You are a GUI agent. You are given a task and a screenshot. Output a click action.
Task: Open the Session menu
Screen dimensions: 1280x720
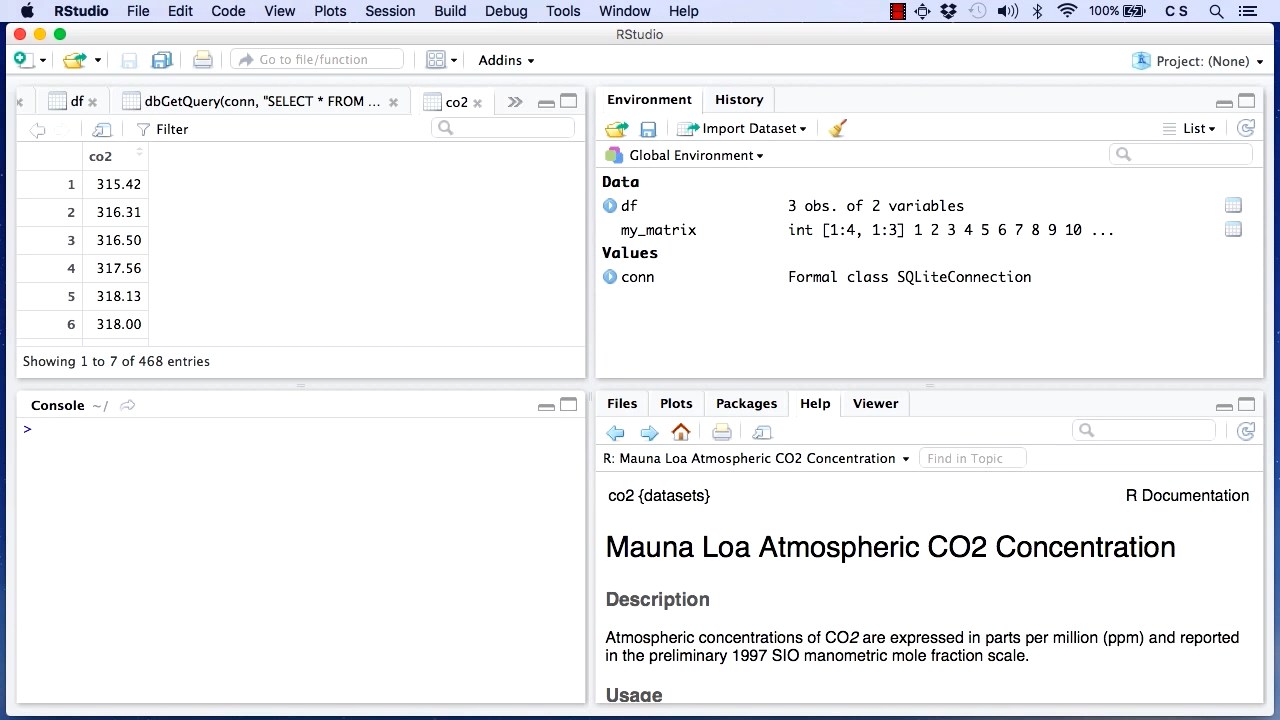coord(390,11)
